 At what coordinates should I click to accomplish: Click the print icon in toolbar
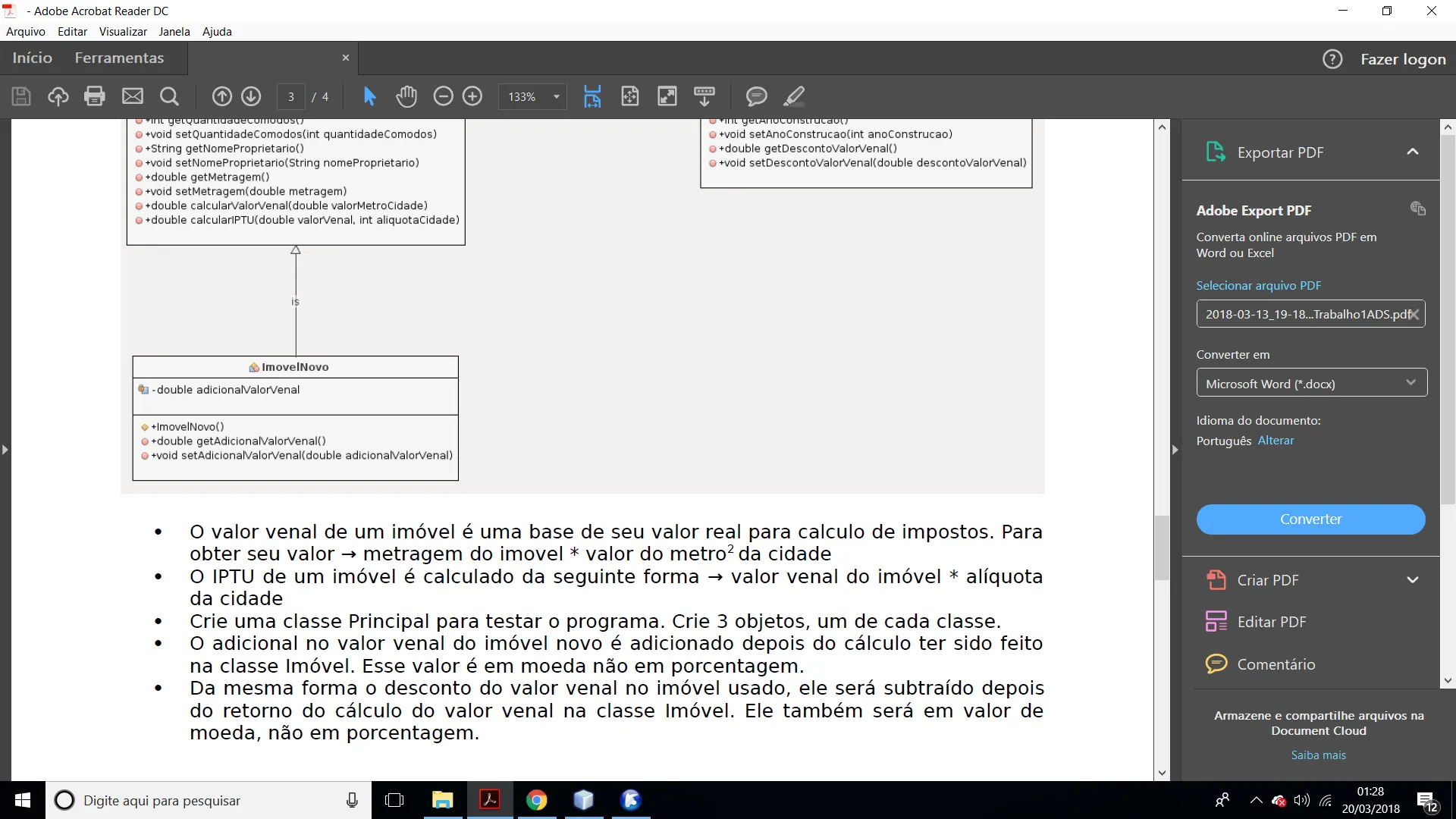pos(95,96)
